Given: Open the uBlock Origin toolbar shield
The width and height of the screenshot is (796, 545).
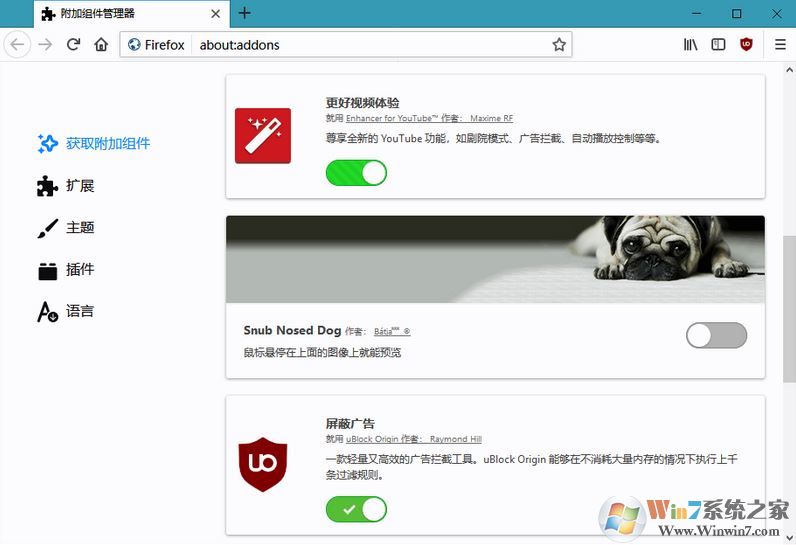Looking at the screenshot, I should tap(746, 45).
